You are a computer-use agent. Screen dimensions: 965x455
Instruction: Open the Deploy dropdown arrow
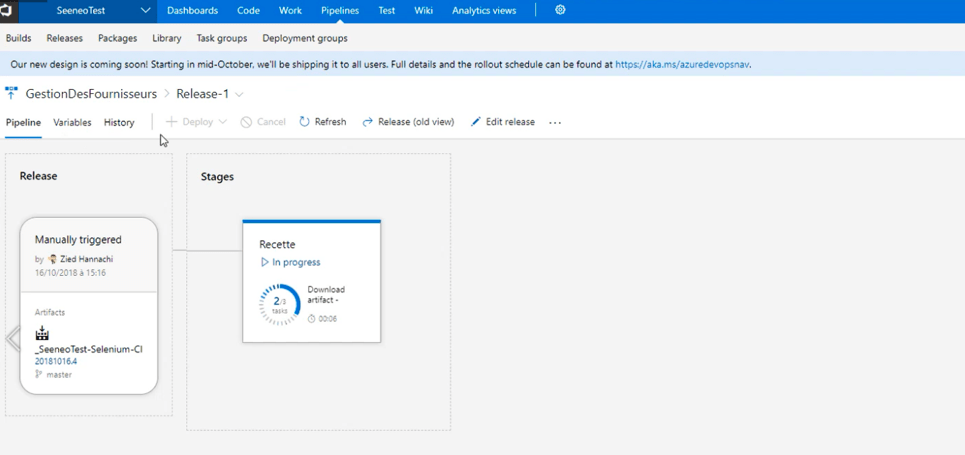click(x=222, y=122)
